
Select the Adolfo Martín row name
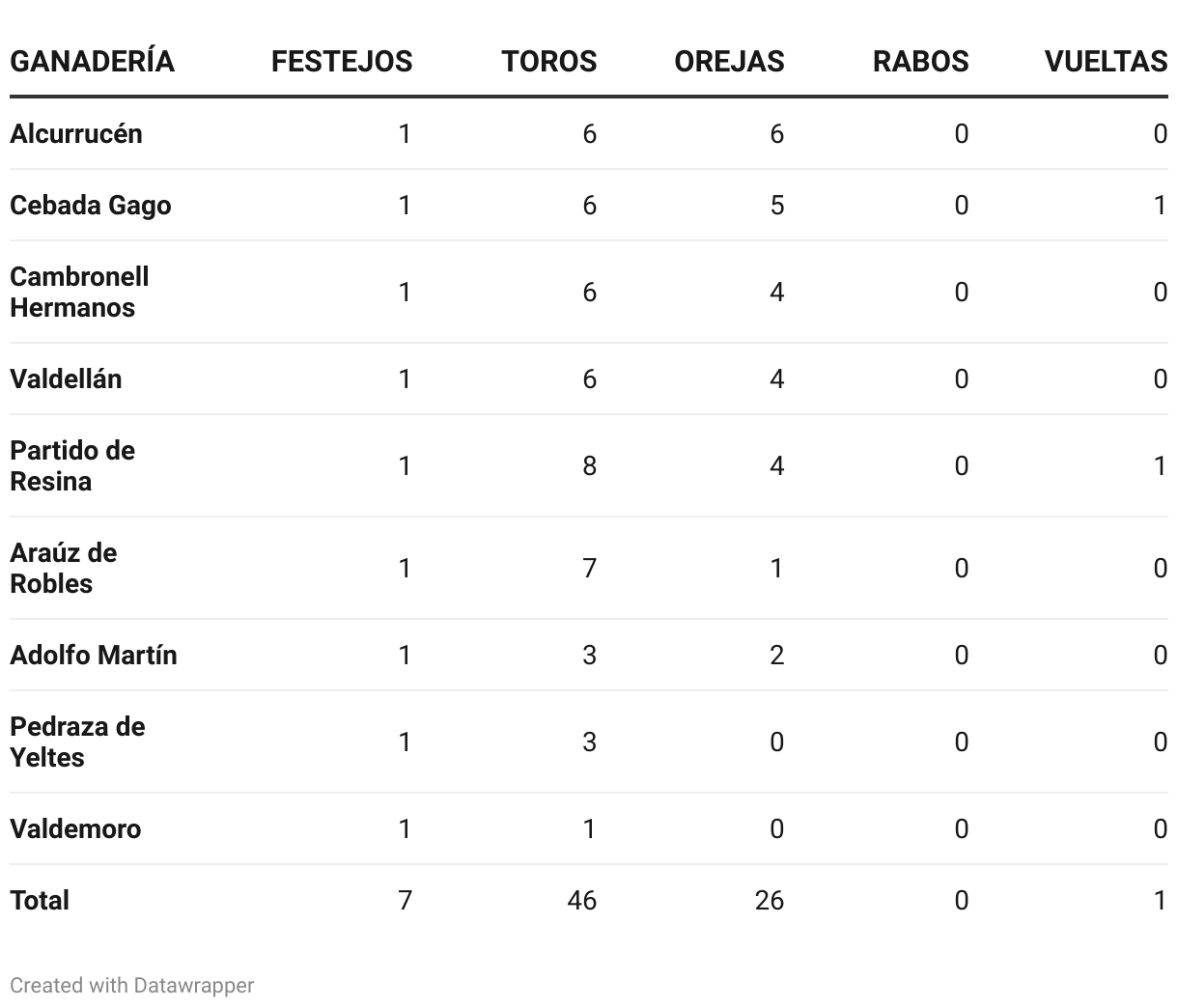[94, 656]
